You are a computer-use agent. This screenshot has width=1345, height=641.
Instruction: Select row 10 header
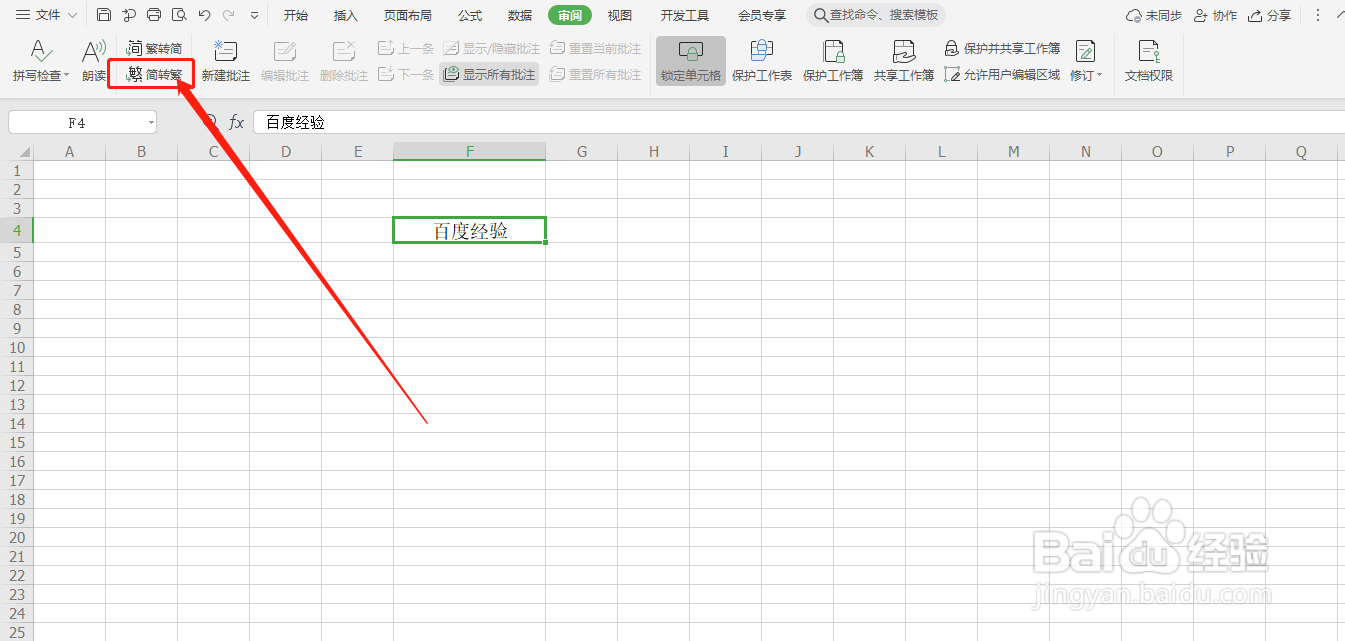[x=17, y=348]
